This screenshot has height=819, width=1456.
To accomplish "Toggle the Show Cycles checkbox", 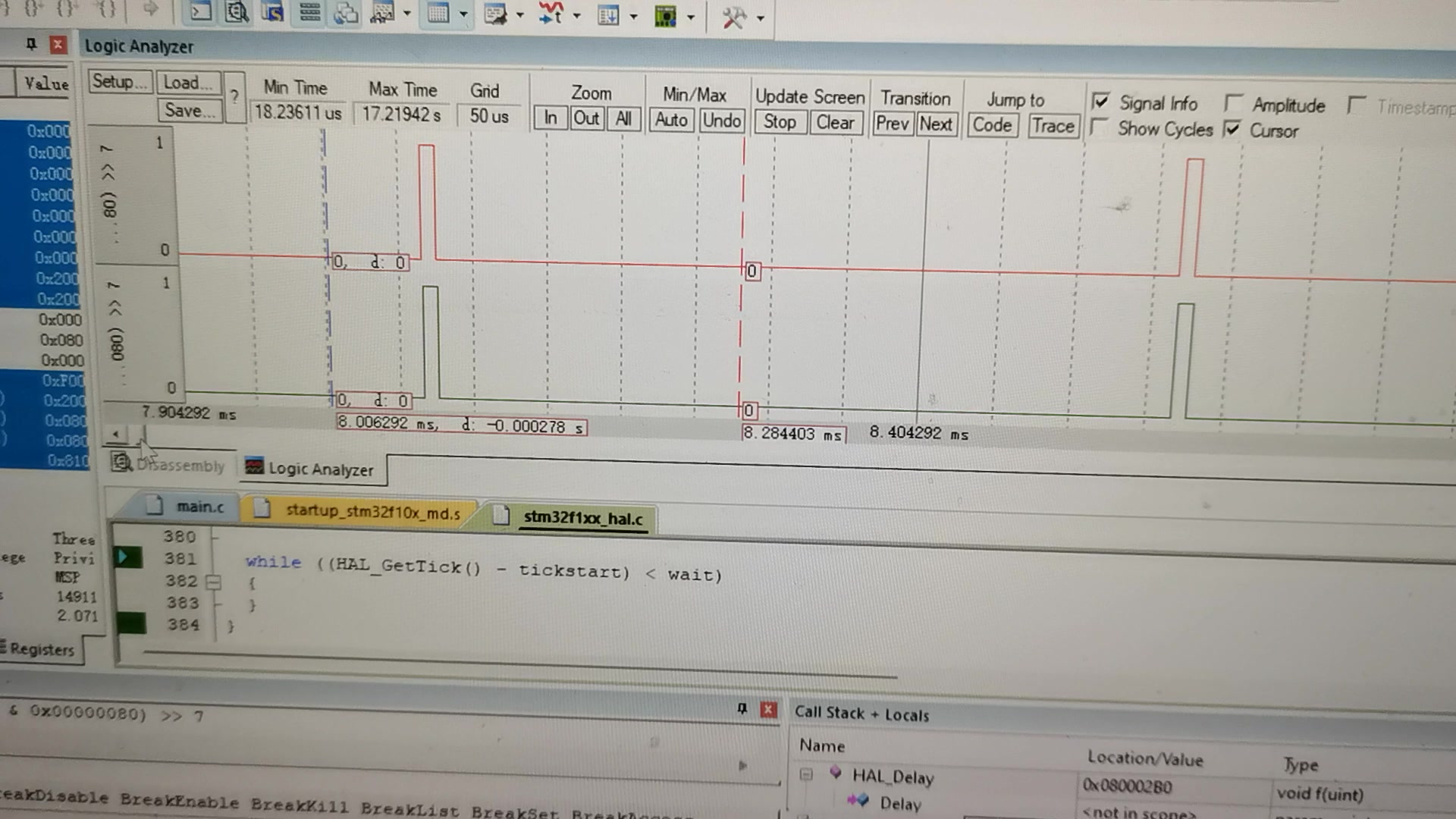I will point(1098,127).
